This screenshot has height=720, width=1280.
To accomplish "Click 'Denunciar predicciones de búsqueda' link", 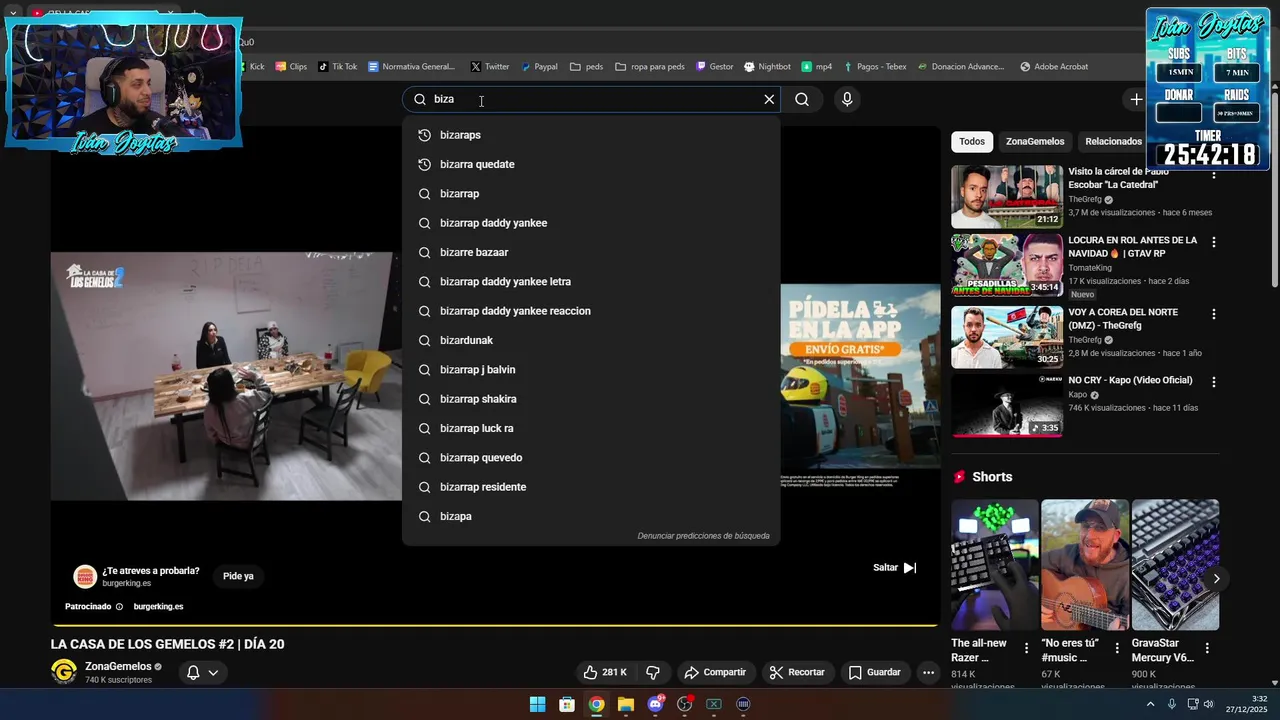I will click(703, 536).
